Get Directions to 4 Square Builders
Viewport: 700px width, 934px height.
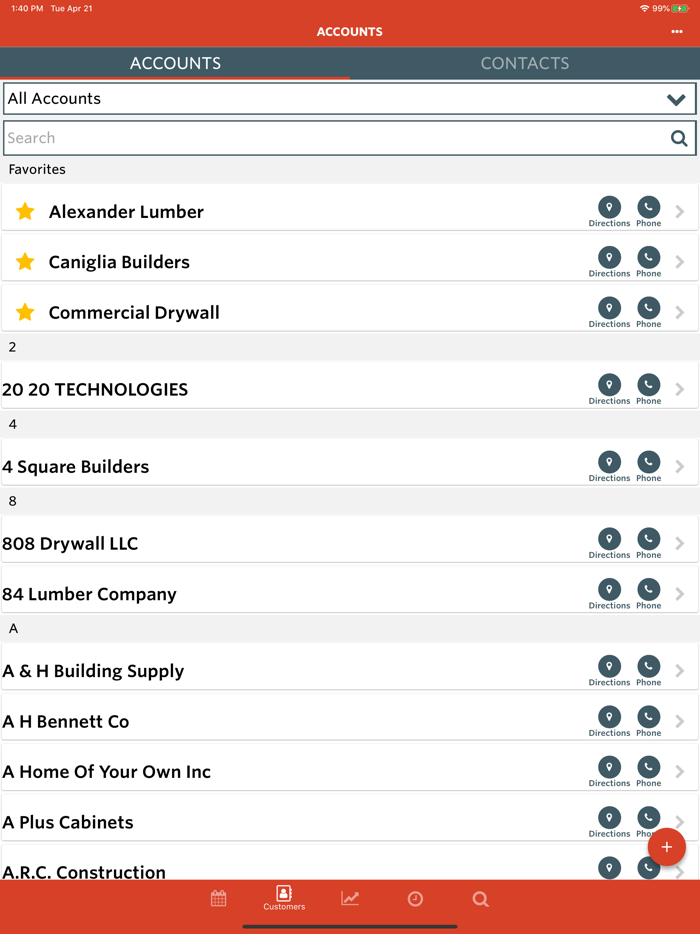pyautogui.click(x=609, y=466)
